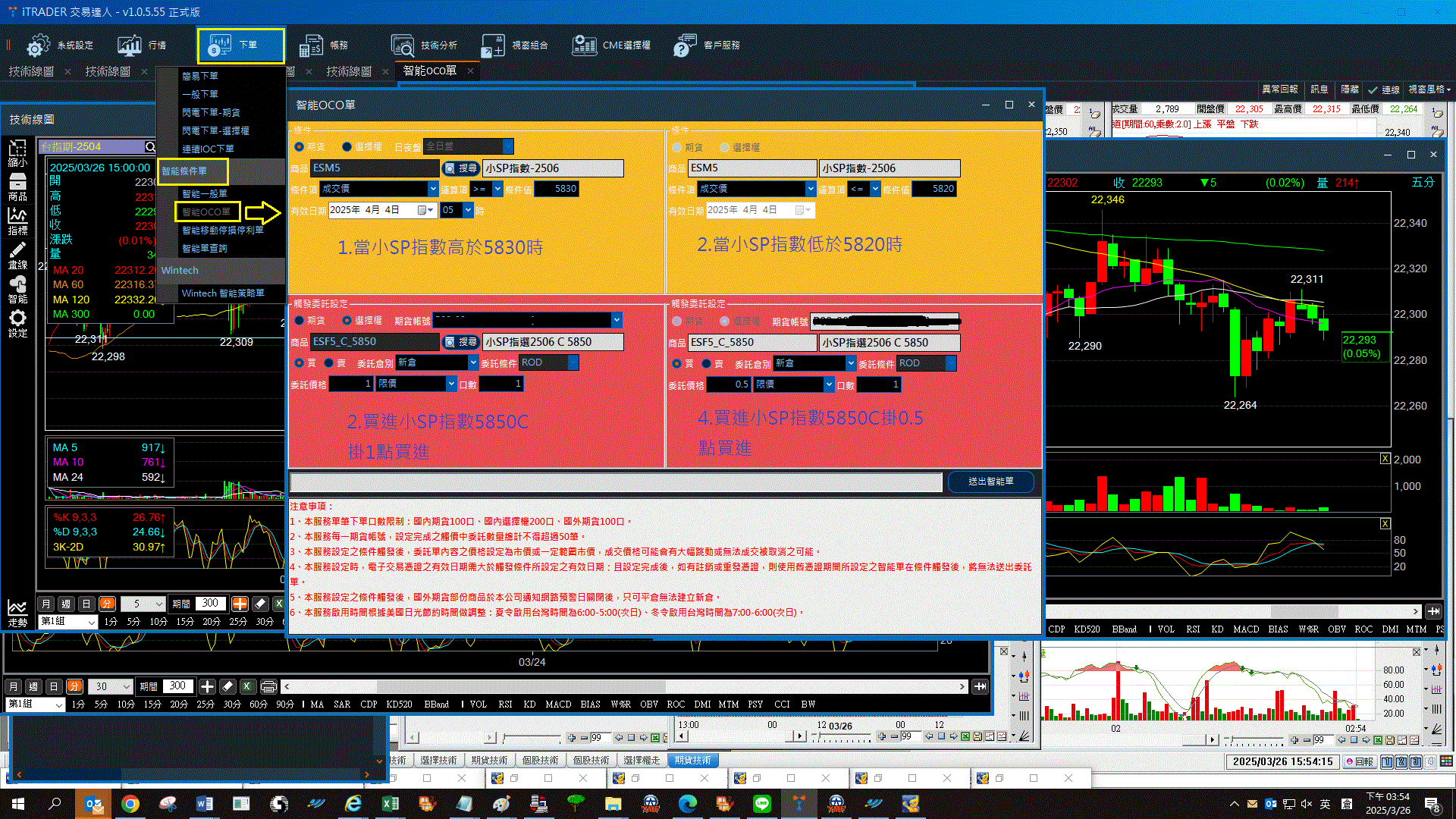
Task: Click the orange plus icon in upper chart toolbar
Action: 240,604
